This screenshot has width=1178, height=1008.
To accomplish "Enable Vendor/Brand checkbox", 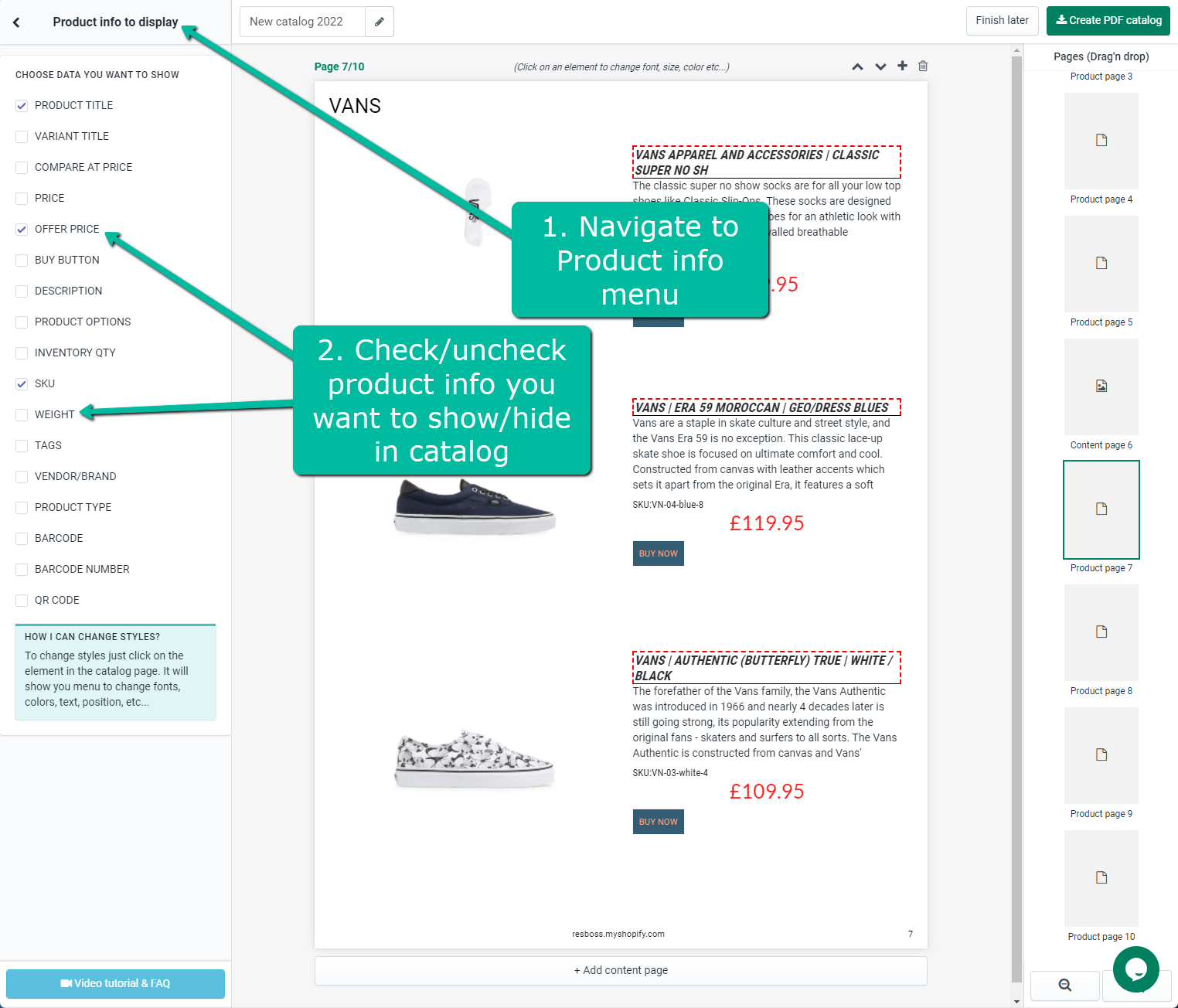I will [22, 477].
